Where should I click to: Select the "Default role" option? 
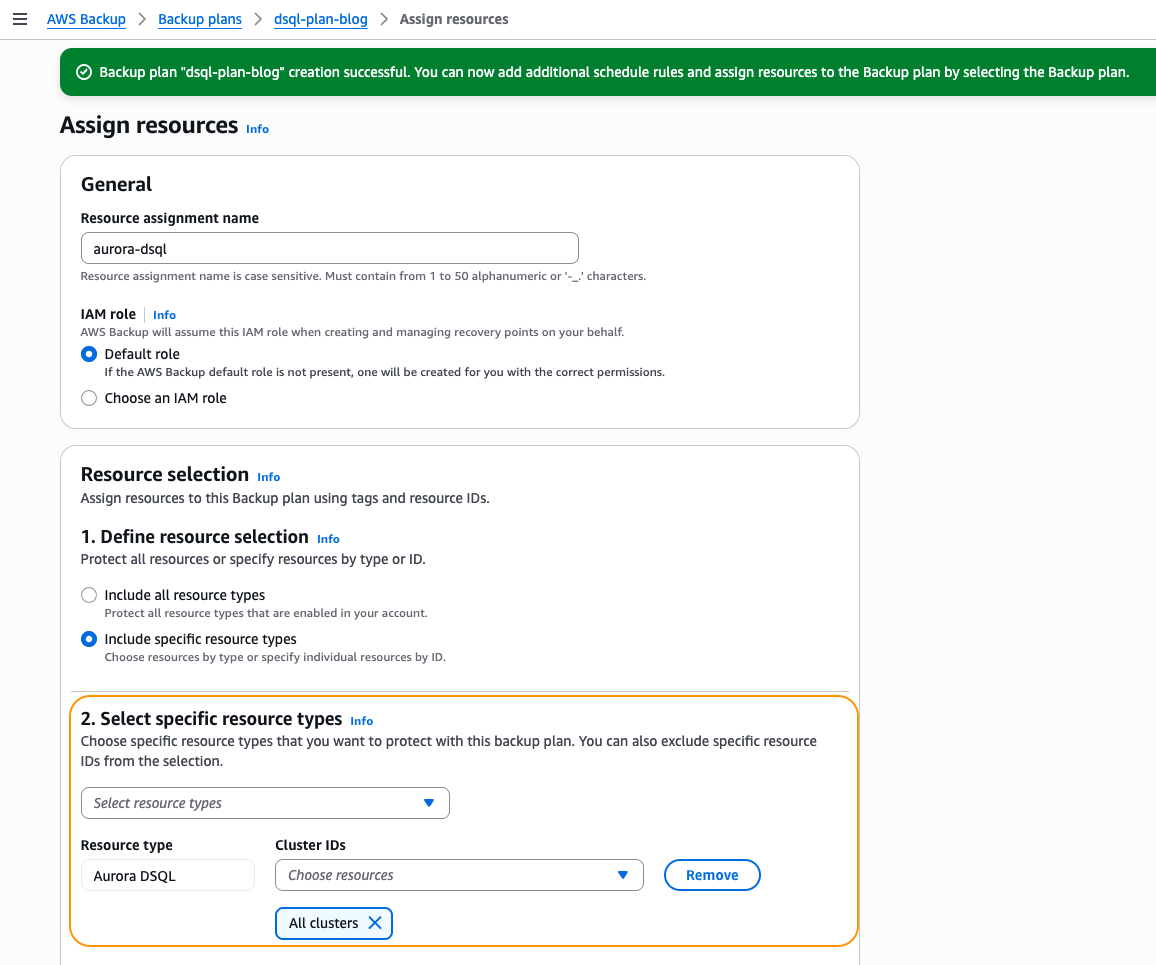(88, 354)
